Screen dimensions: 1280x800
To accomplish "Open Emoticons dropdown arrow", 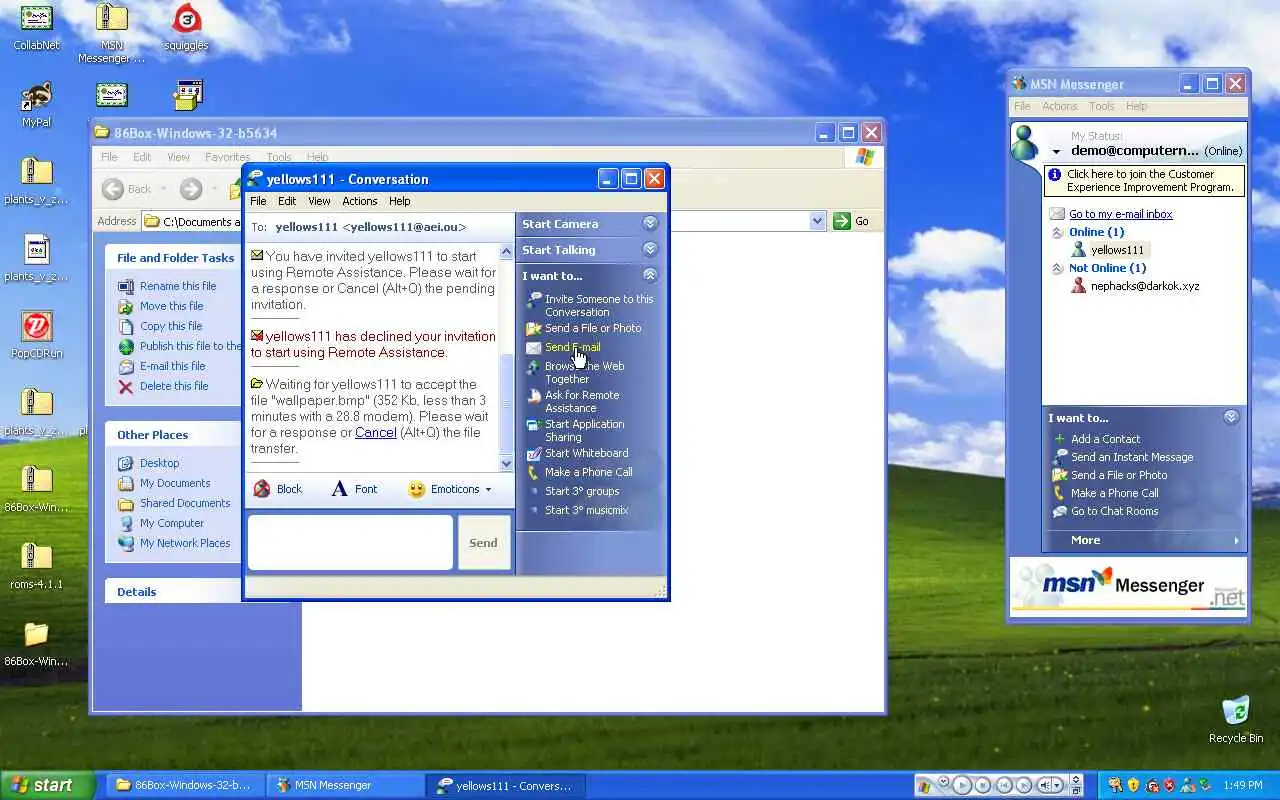I will tap(488, 490).
